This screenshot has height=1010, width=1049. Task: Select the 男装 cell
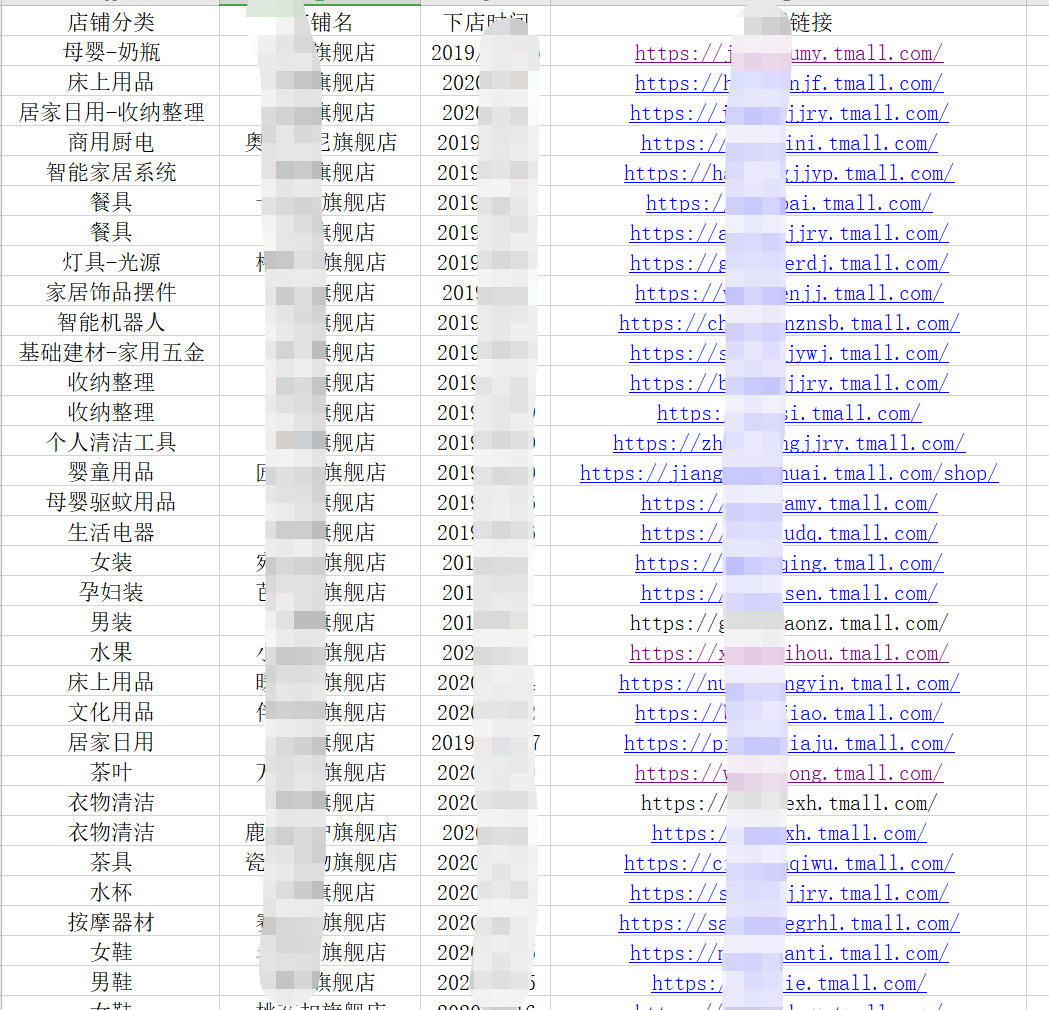110,622
